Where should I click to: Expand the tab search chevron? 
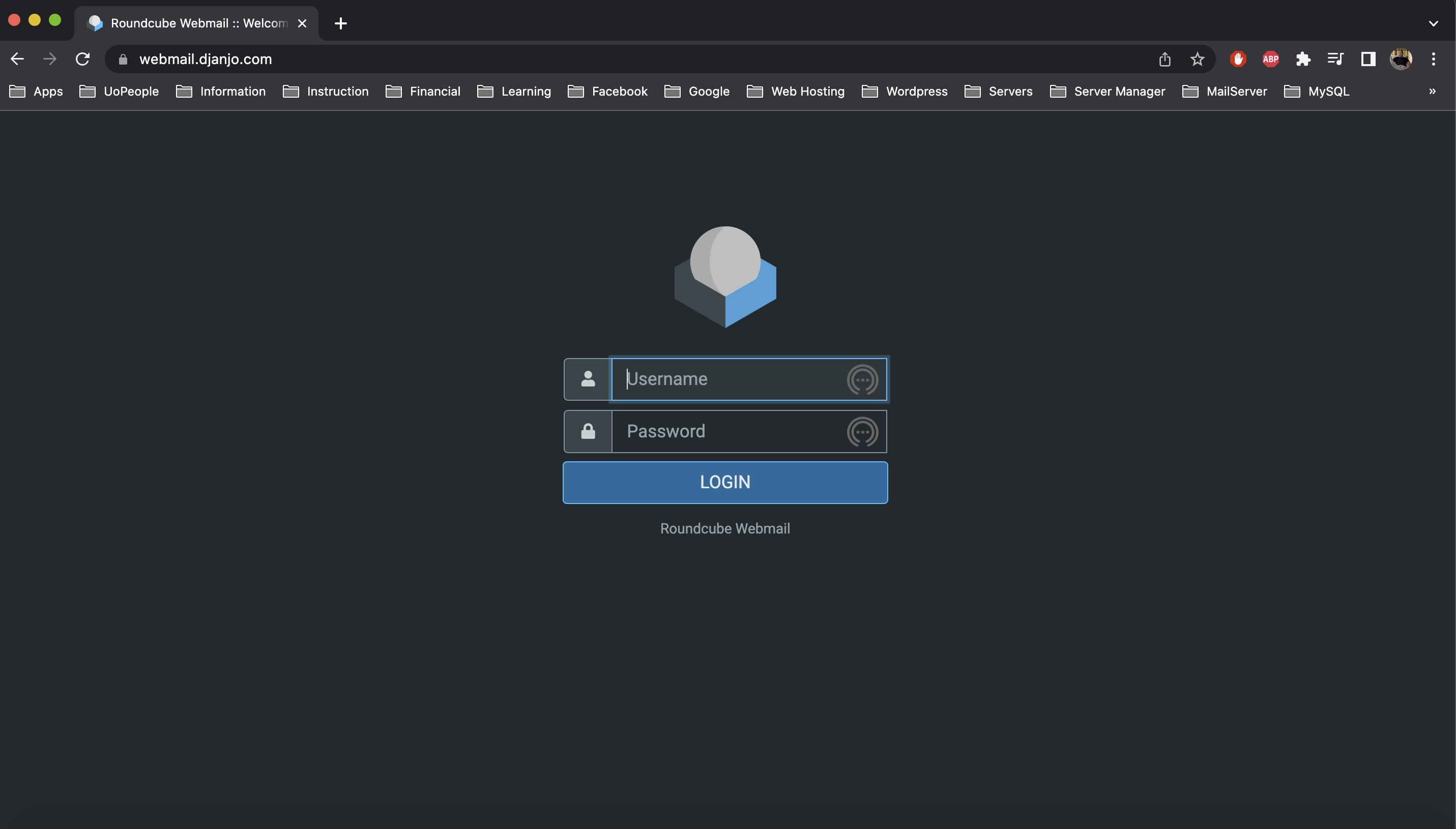point(1433,23)
